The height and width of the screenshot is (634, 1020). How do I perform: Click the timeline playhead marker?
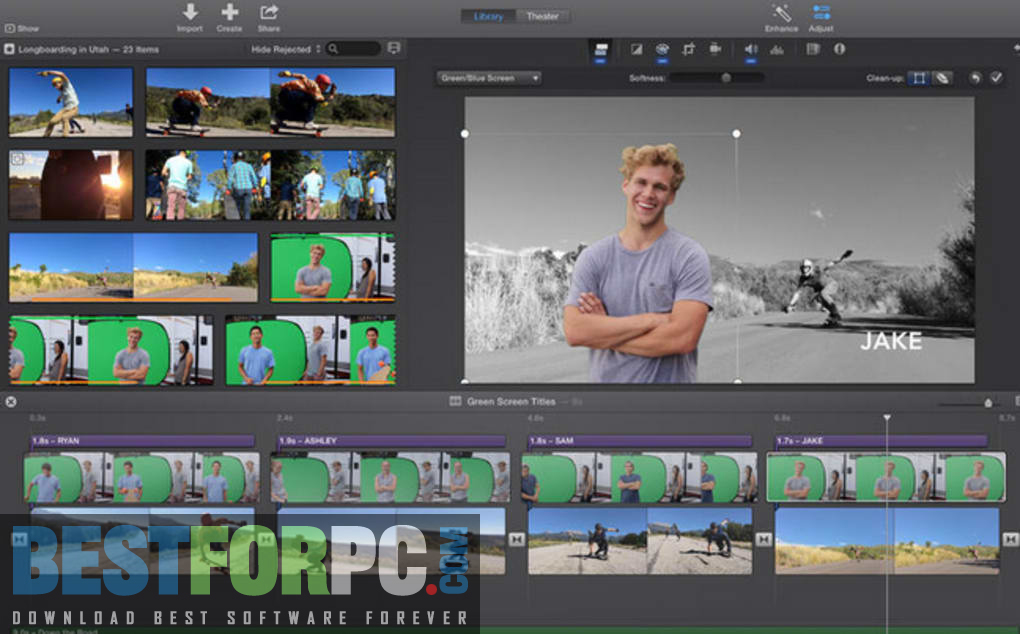(x=886, y=417)
